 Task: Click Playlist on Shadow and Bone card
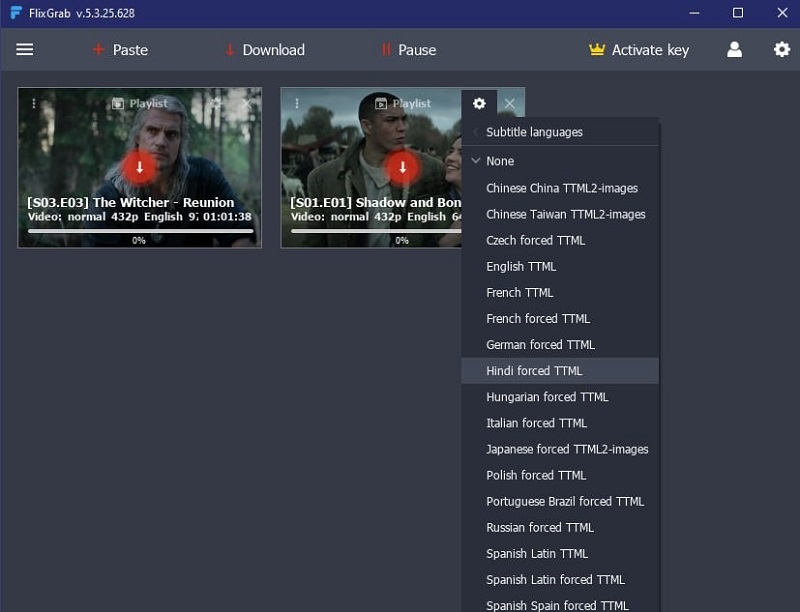tap(403, 104)
